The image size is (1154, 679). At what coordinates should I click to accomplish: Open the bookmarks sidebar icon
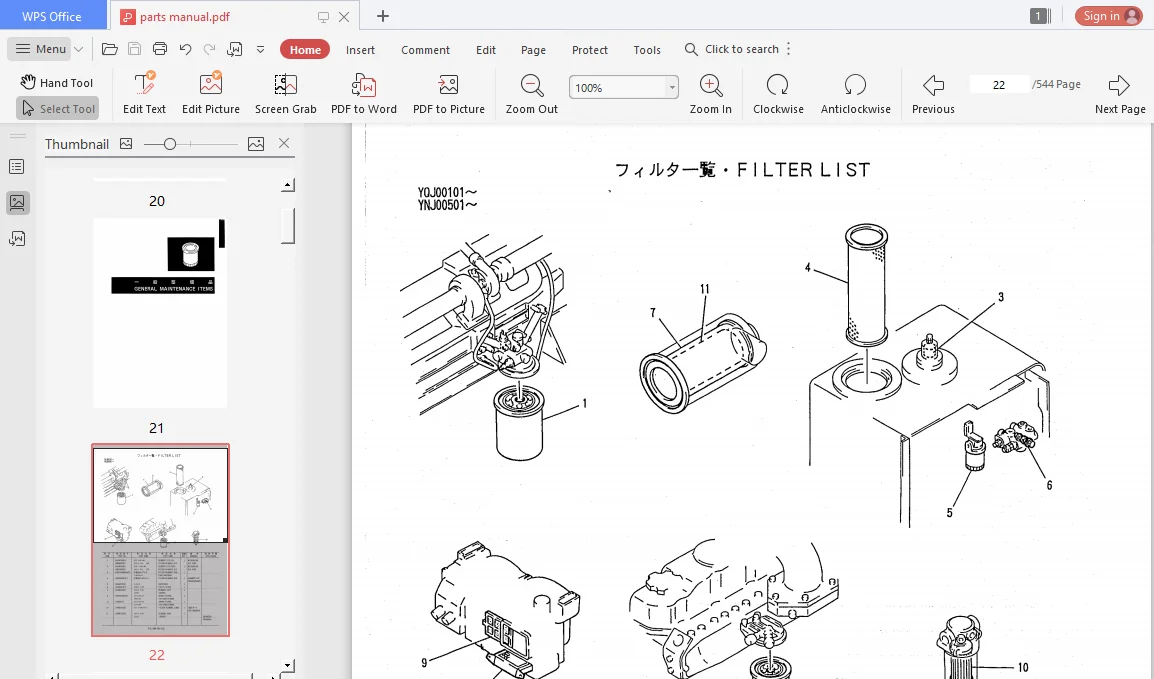[x=17, y=167]
